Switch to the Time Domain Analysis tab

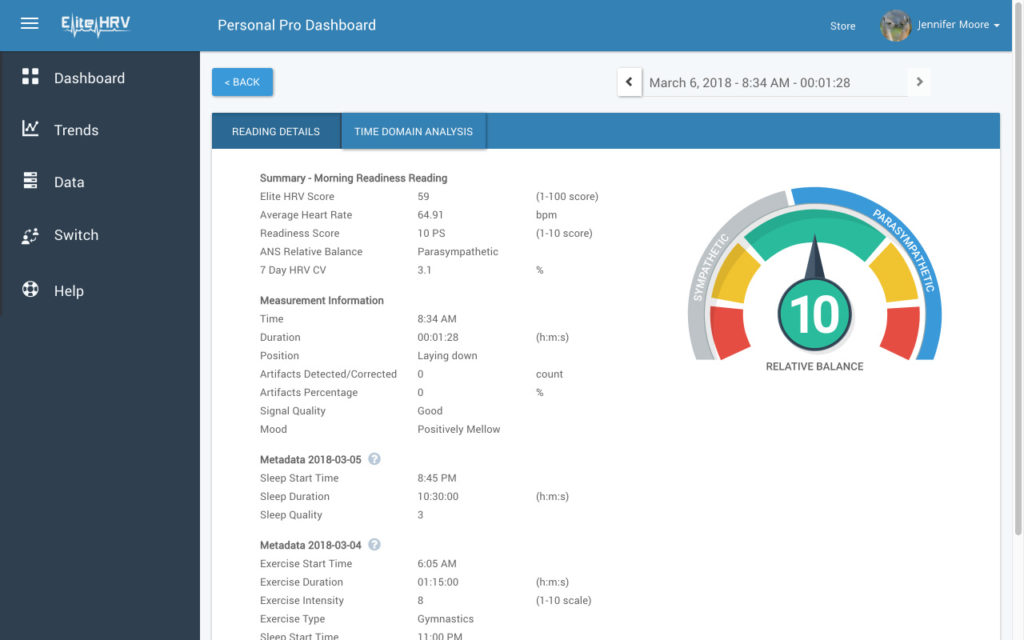[413, 130]
